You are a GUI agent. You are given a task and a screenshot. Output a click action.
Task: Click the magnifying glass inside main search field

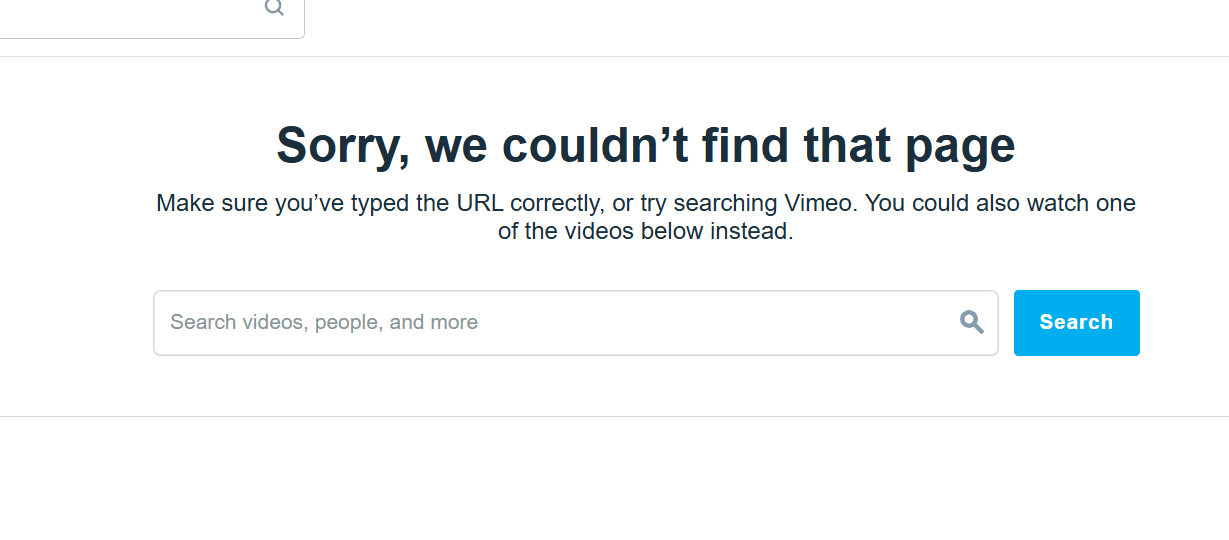pyautogui.click(x=972, y=322)
